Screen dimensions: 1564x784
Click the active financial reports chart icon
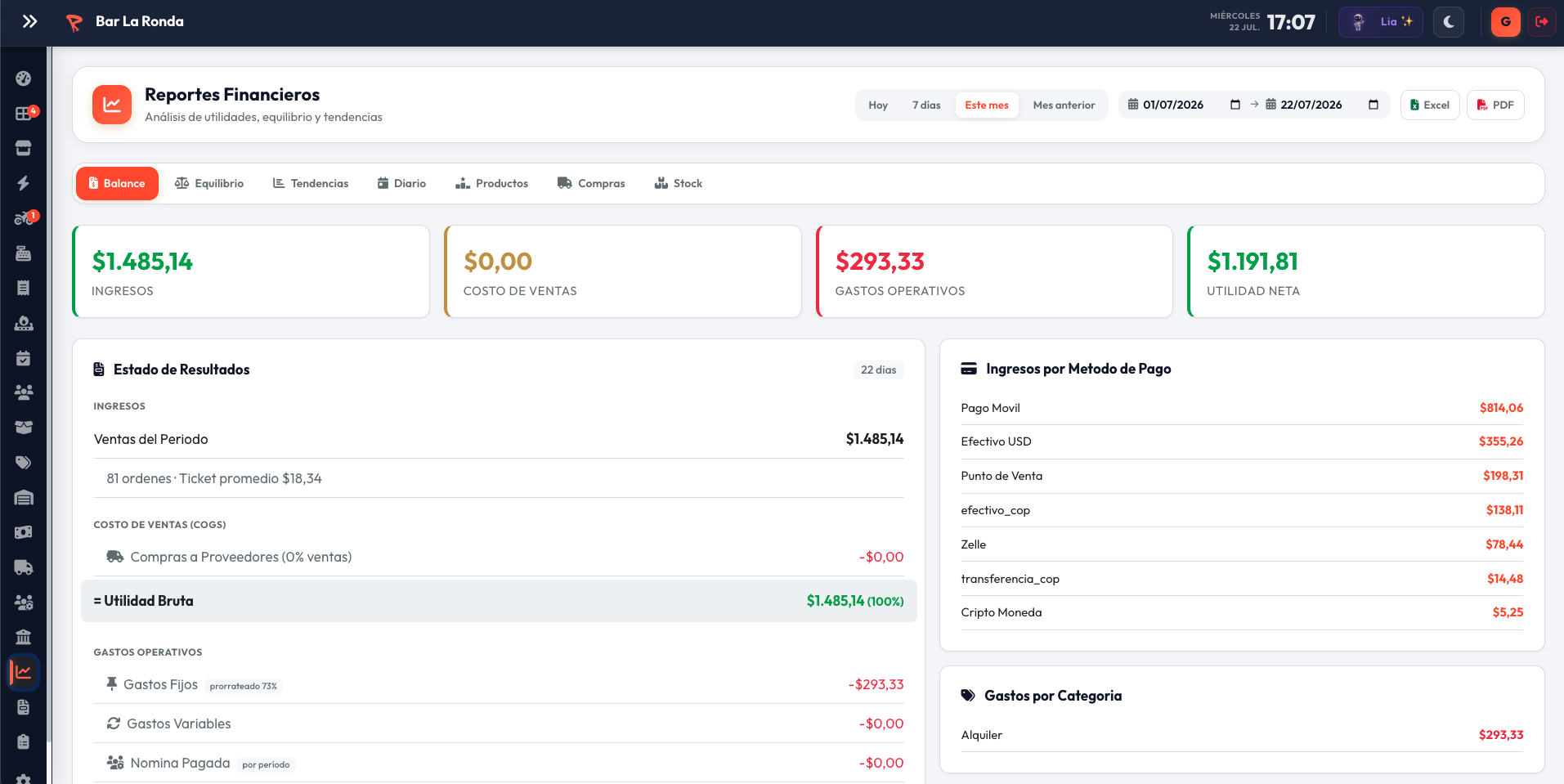[24, 672]
